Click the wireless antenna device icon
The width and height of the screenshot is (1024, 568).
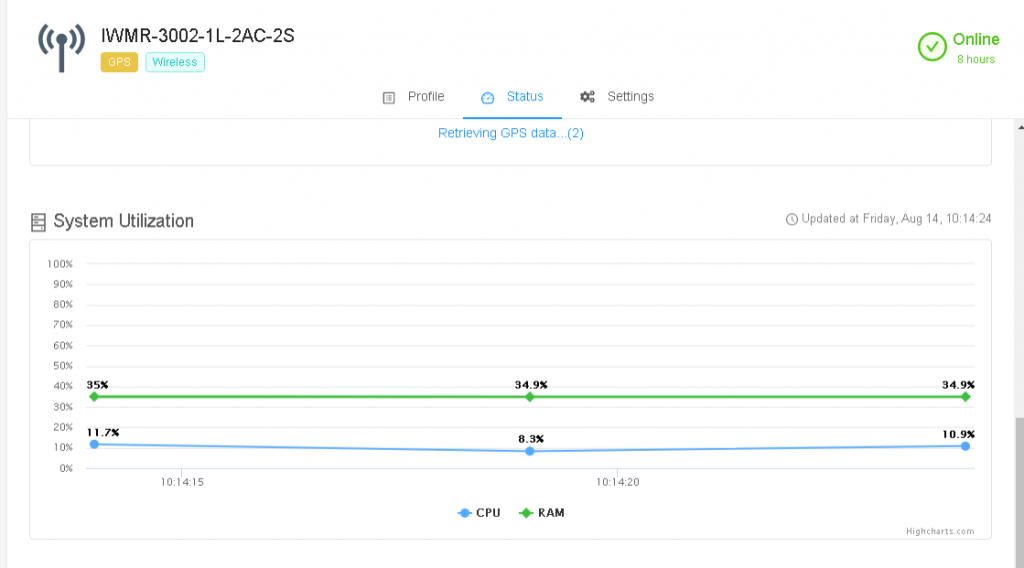[62, 47]
